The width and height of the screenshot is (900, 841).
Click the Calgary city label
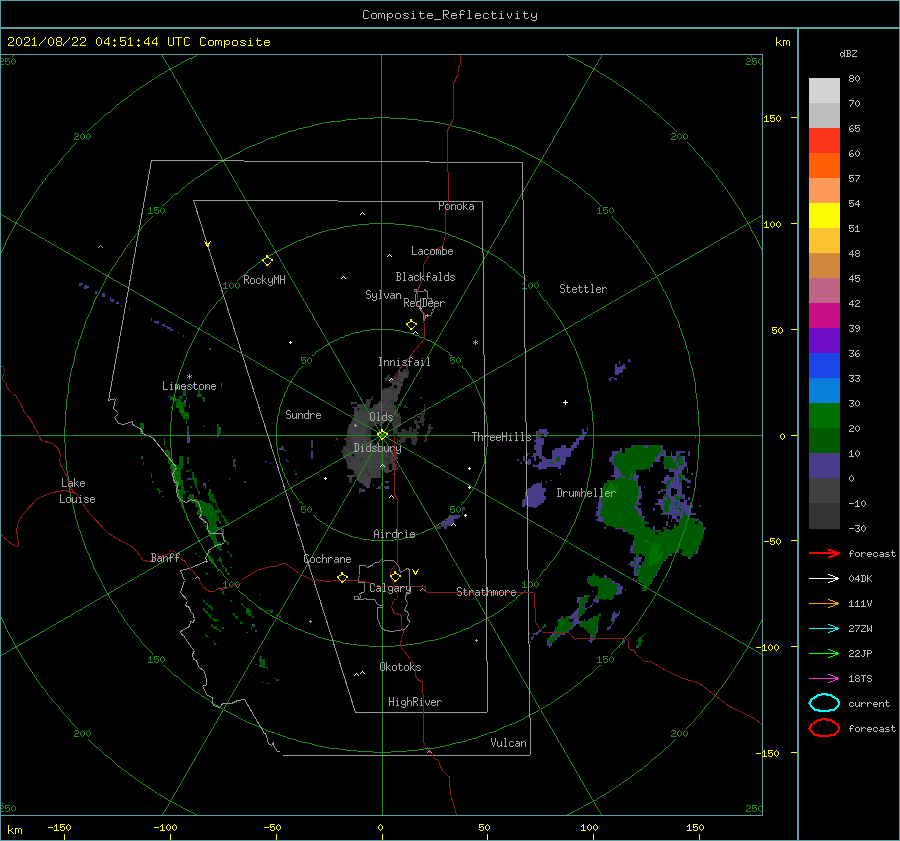point(390,588)
